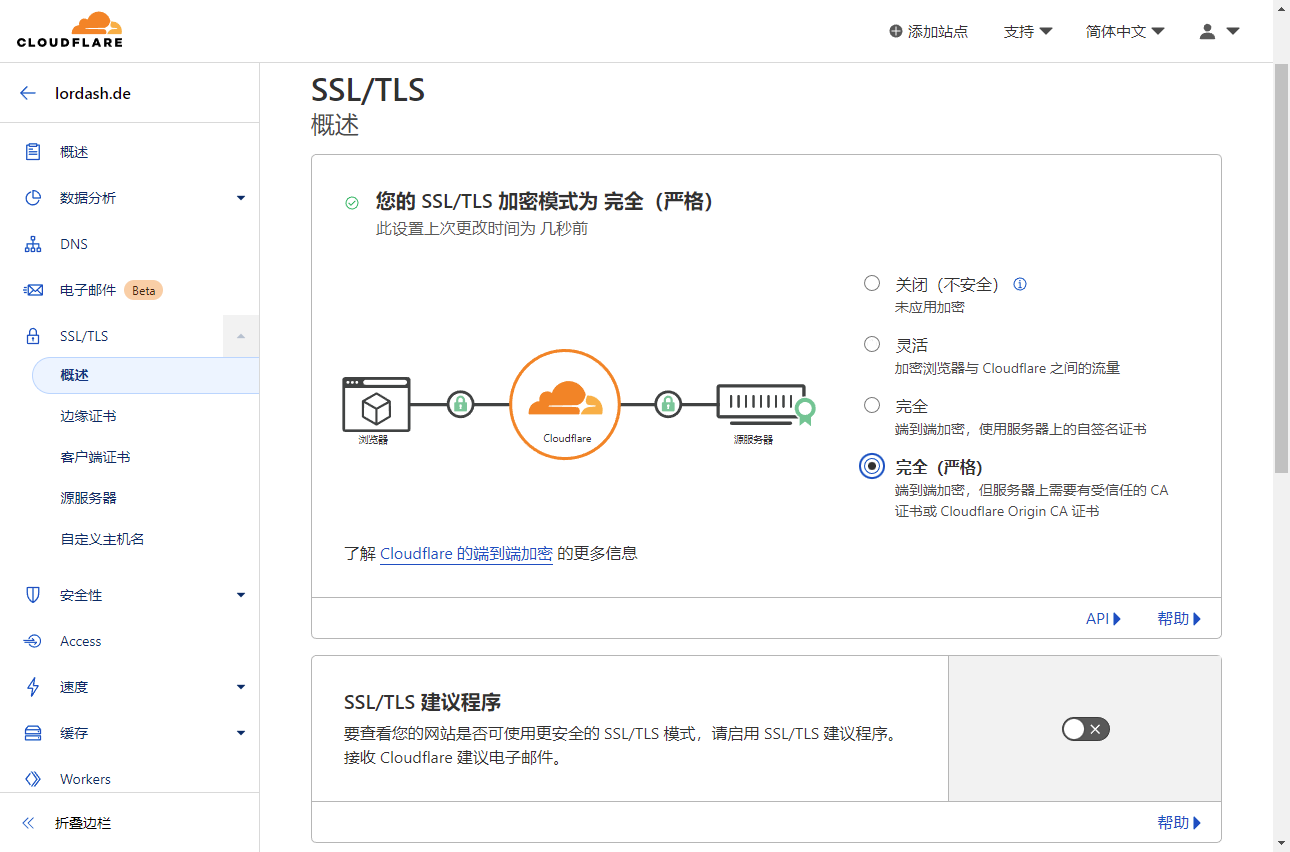The width and height of the screenshot is (1290, 852).
Task: Open the user account profile icon
Action: click(1207, 31)
